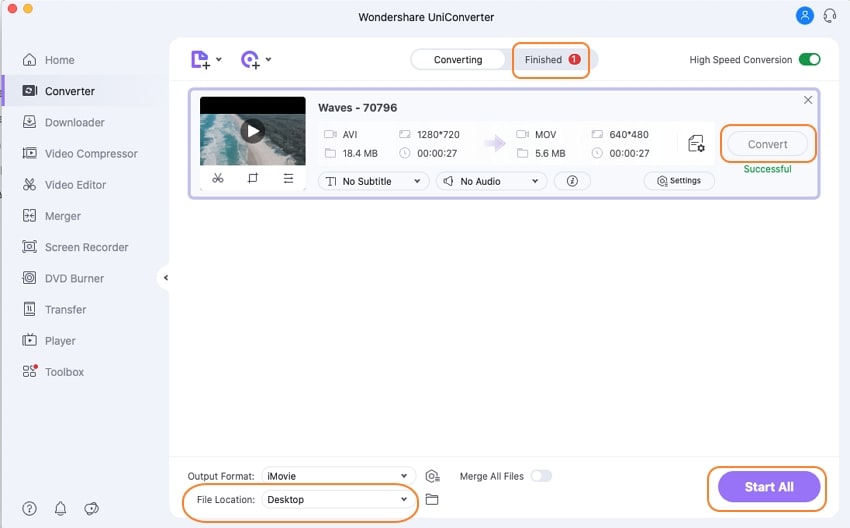Open the Output Format dropdown
The image size is (850, 528).
pos(337,476)
